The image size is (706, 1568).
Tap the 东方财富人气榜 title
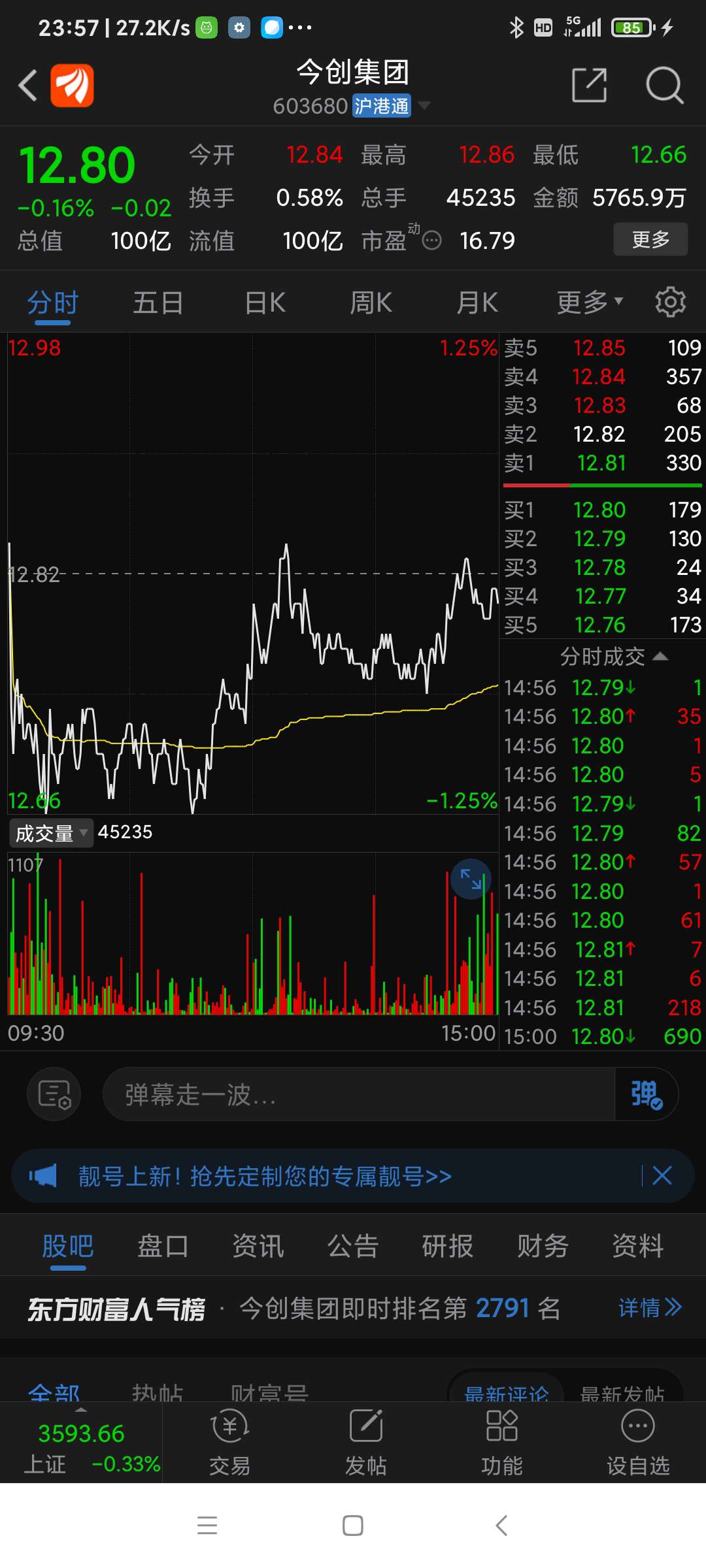click(116, 1309)
